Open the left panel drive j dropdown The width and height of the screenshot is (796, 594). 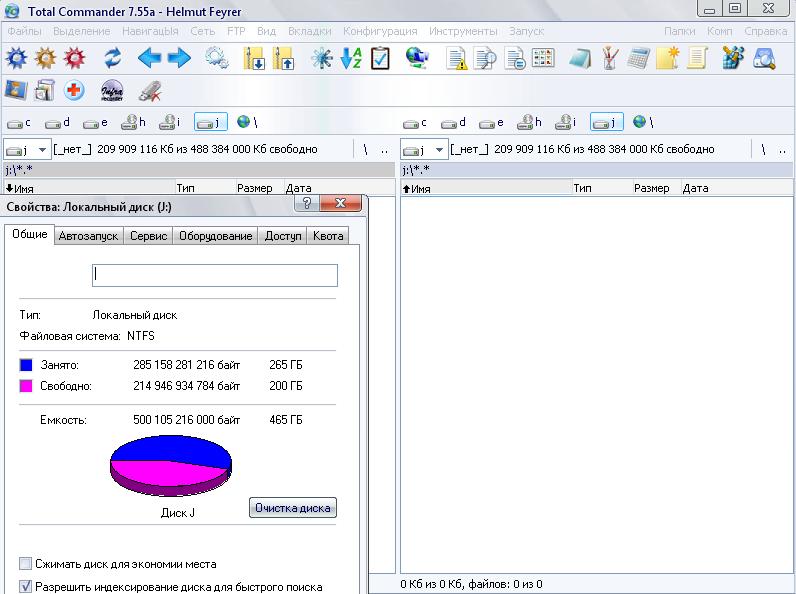coord(42,150)
